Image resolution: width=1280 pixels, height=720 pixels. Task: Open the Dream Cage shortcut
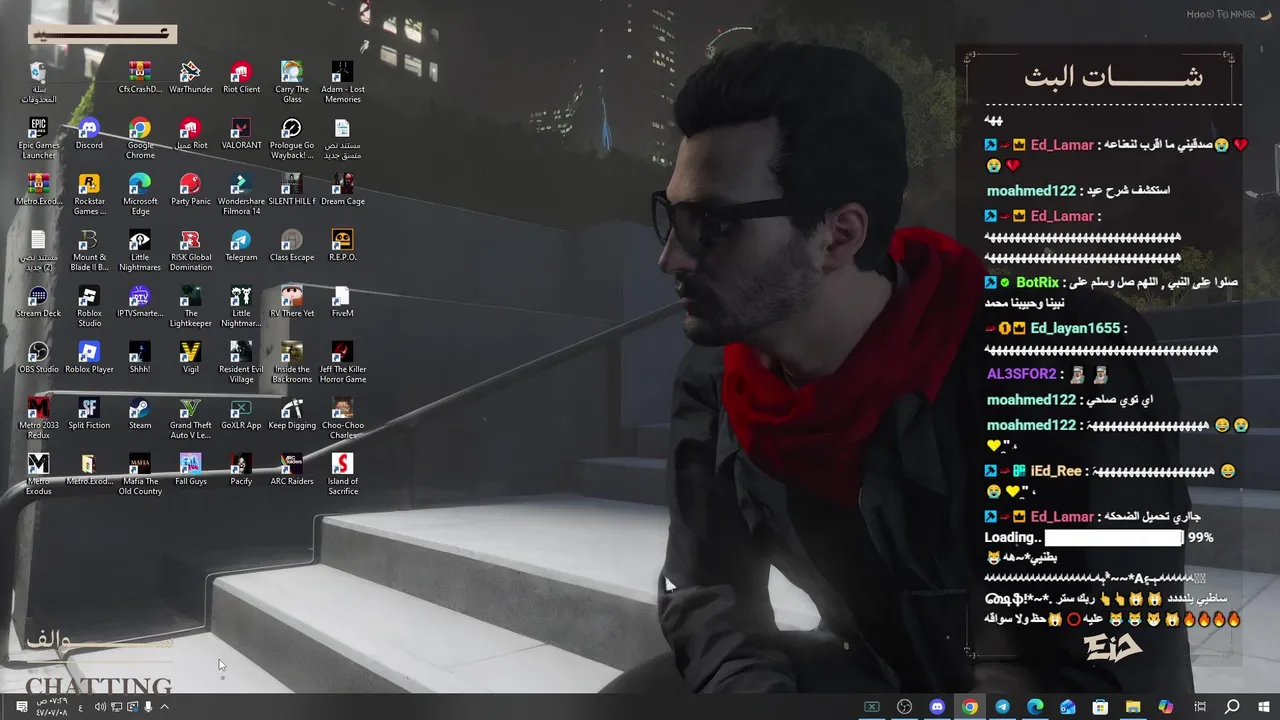click(342, 189)
